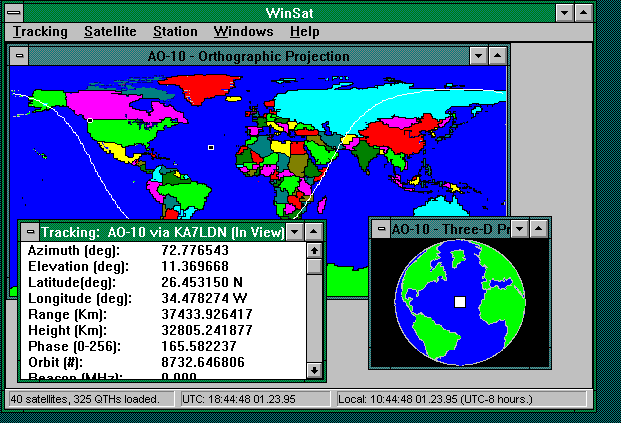Viewport: 640px width, 442px height.
Task: Open the Tracking menu
Action: (40, 32)
